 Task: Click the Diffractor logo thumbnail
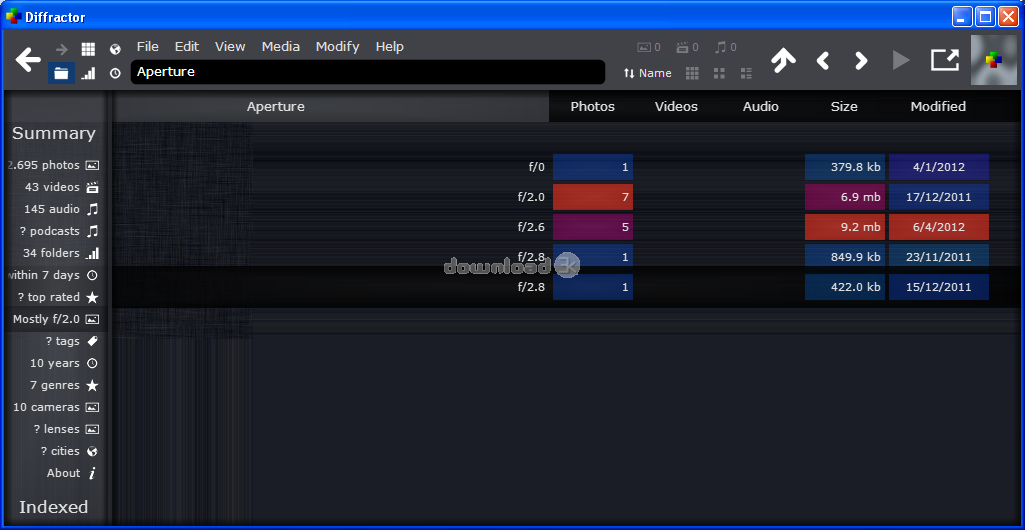(994, 60)
